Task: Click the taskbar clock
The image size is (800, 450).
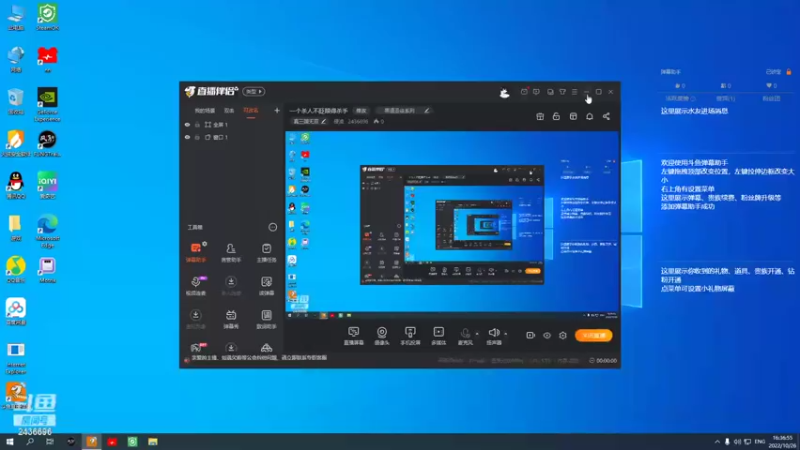Action: (783, 441)
